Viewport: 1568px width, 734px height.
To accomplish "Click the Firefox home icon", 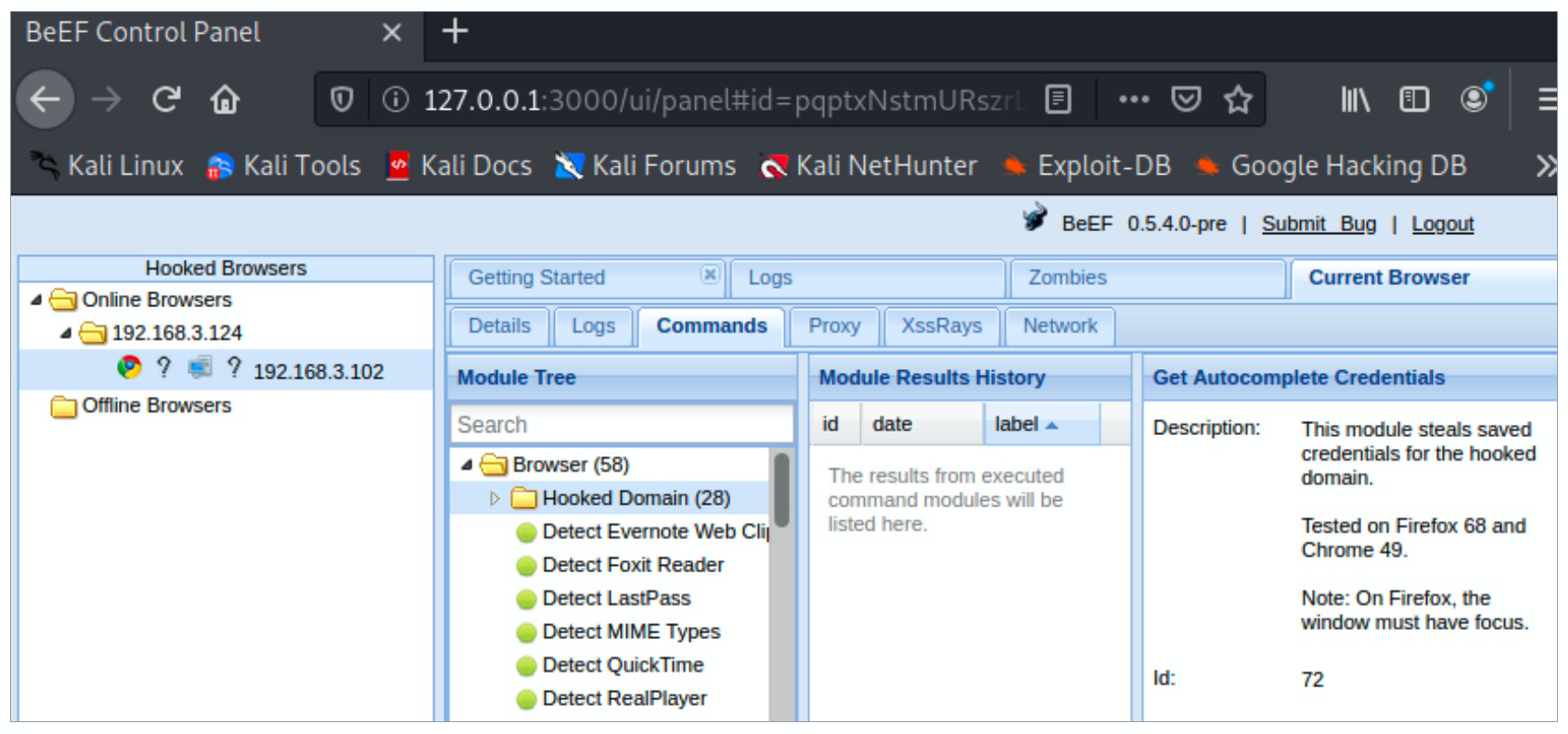I will coord(225,99).
